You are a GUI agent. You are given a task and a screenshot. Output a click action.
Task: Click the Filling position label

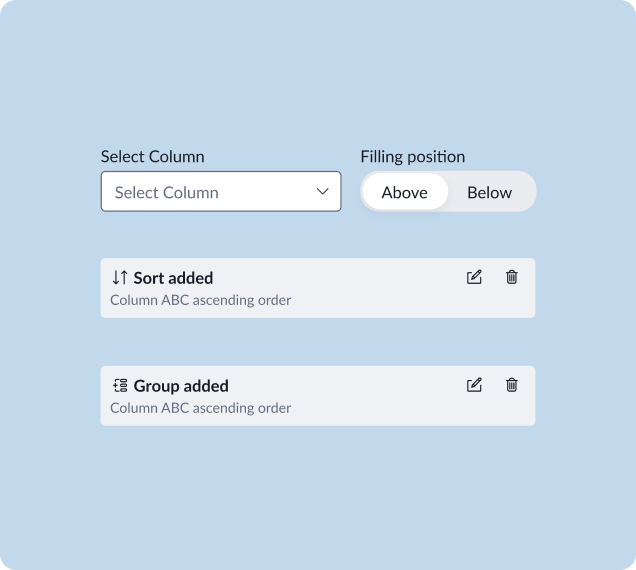412,156
